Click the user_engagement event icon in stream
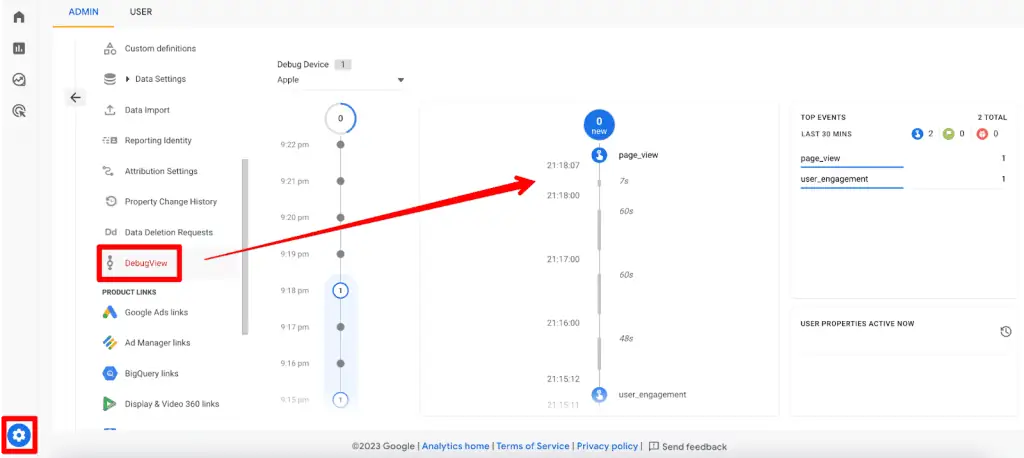Screen dimensions: 1024x458 [600, 395]
